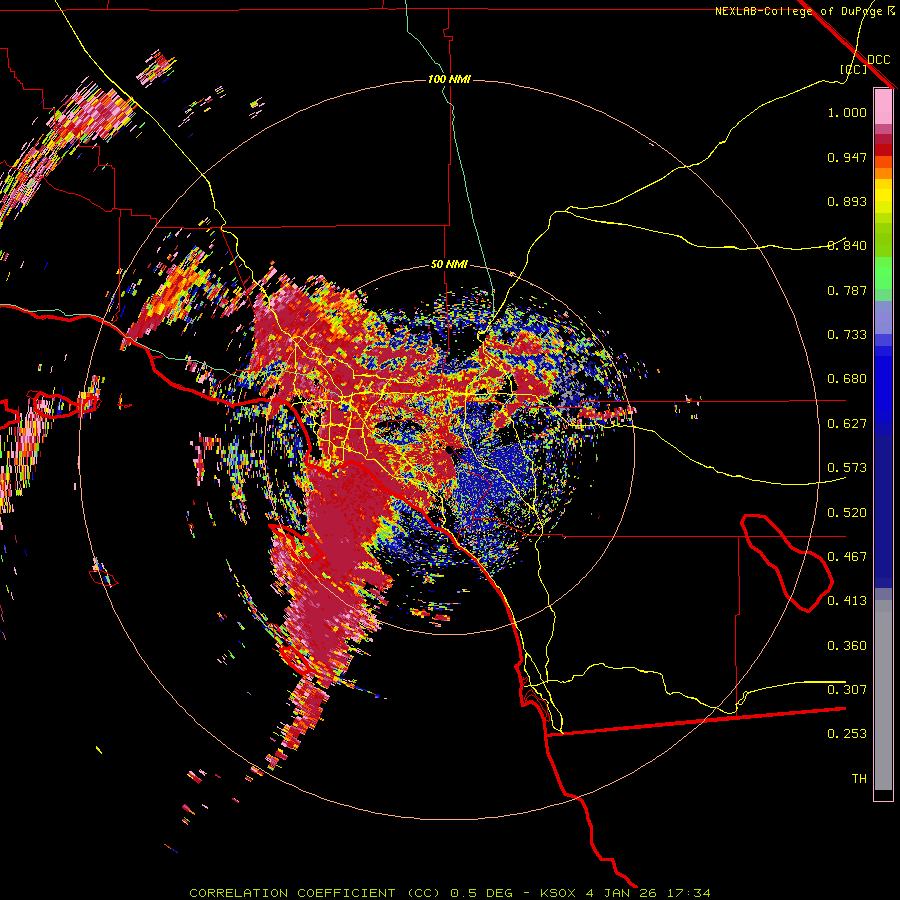Click the 50 NMI range ring label
Screen dimensions: 900x900
[x=449, y=264]
